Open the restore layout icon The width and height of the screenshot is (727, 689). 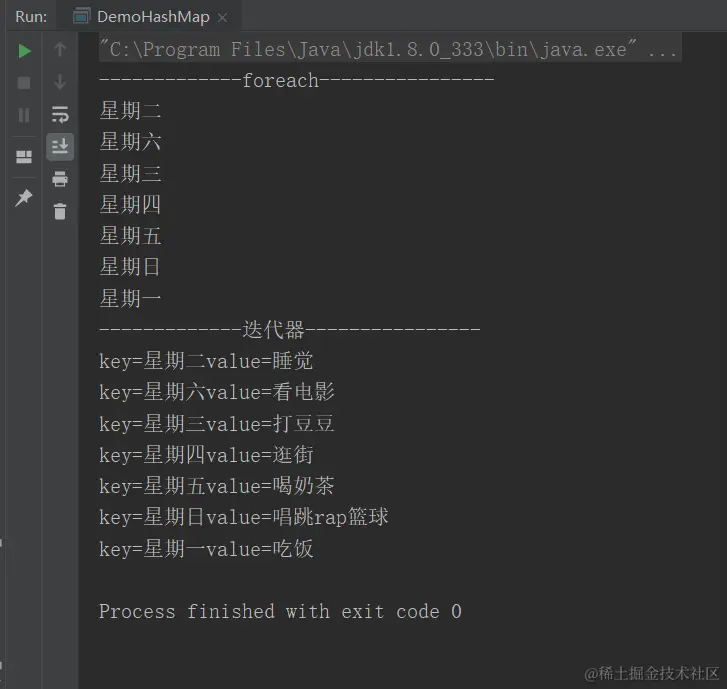pyautogui.click(x=24, y=157)
